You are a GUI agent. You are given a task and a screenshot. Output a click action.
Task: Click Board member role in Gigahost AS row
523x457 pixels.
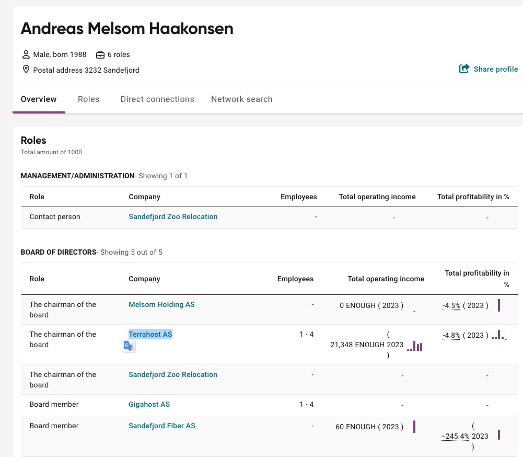pyautogui.click(x=54, y=404)
